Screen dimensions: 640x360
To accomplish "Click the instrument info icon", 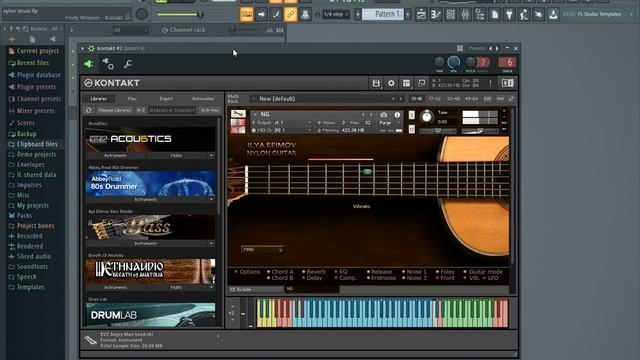I will [x=397, y=115].
